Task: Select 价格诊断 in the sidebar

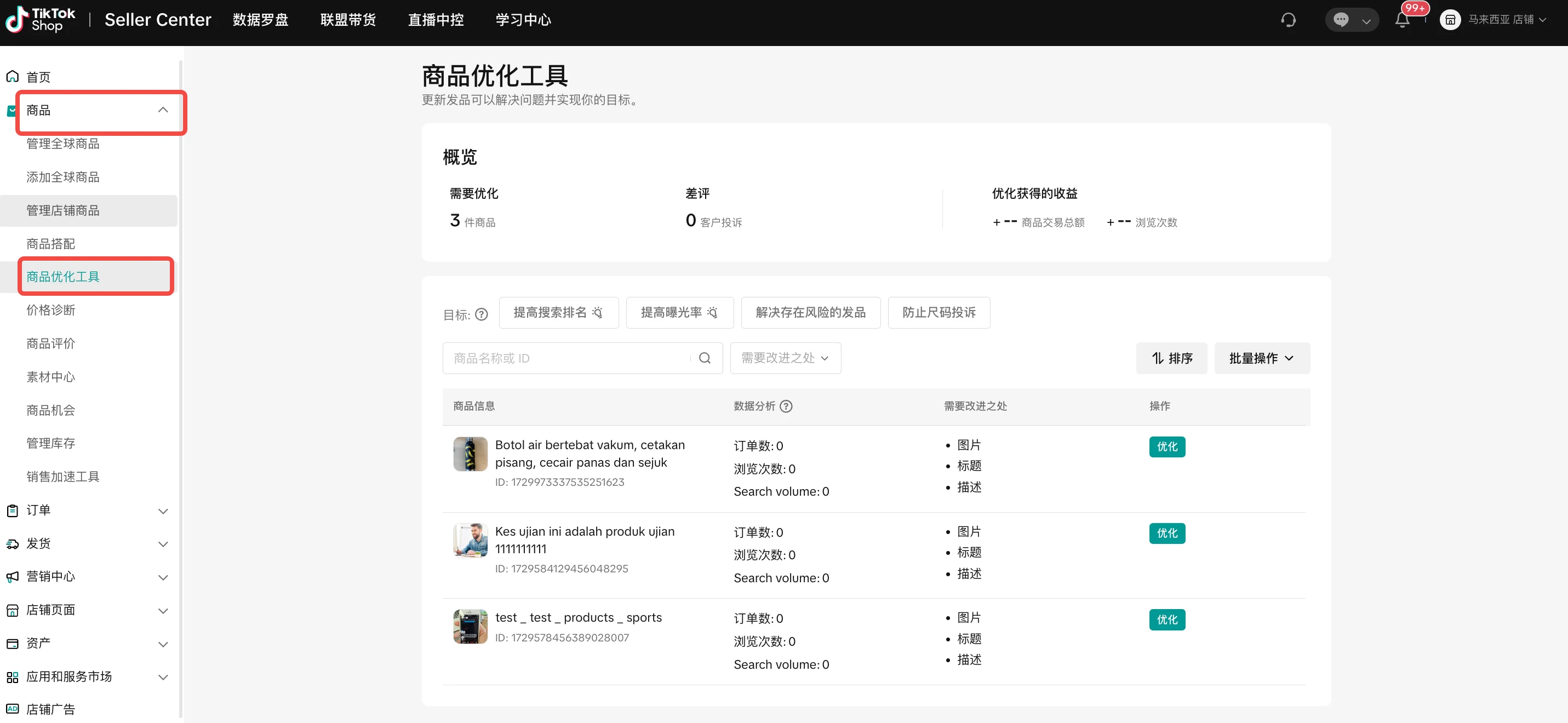Action: click(50, 310)
